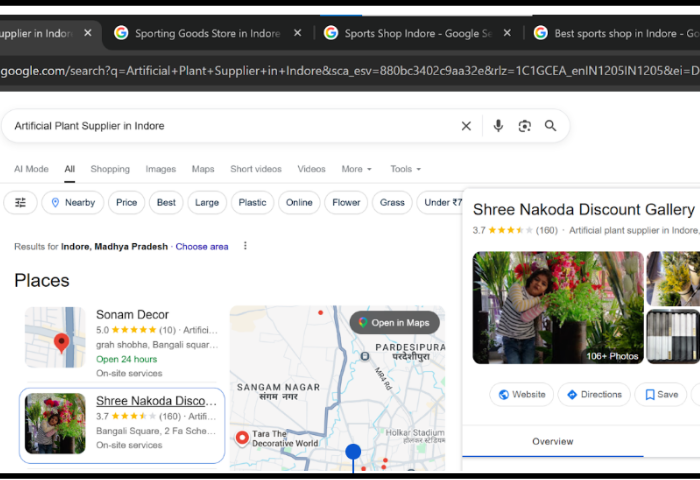Clear the search box text
This screenshot has height=480, width=700.
click(x=466, y=126)
